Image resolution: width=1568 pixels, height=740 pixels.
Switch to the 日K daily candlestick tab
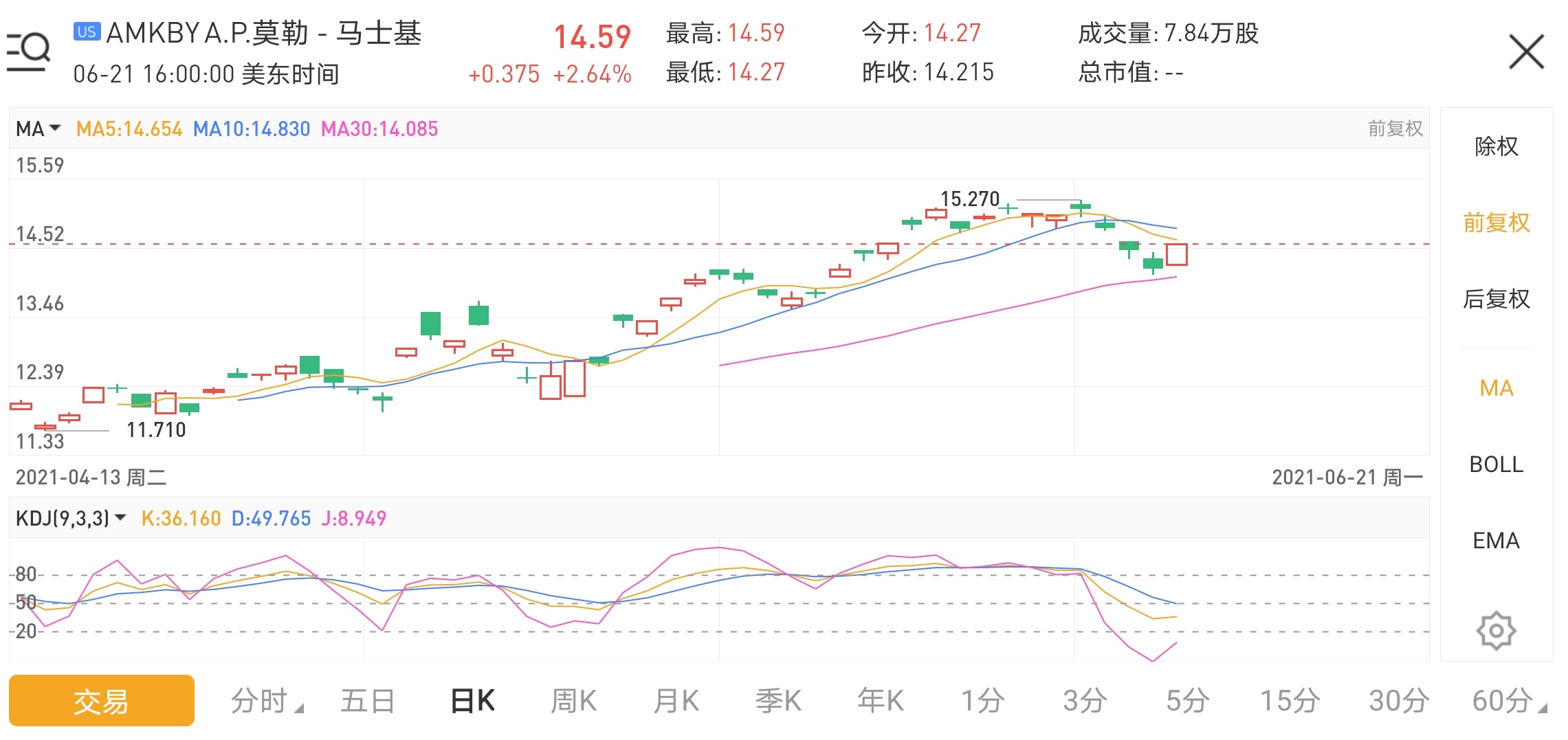point(472,701)
